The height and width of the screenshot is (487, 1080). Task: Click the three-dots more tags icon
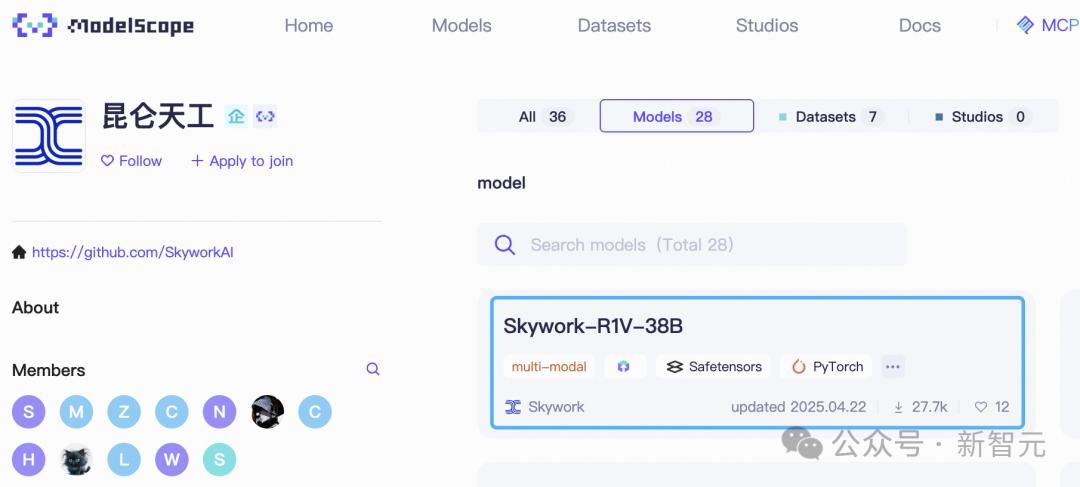[x=893, y=366]
